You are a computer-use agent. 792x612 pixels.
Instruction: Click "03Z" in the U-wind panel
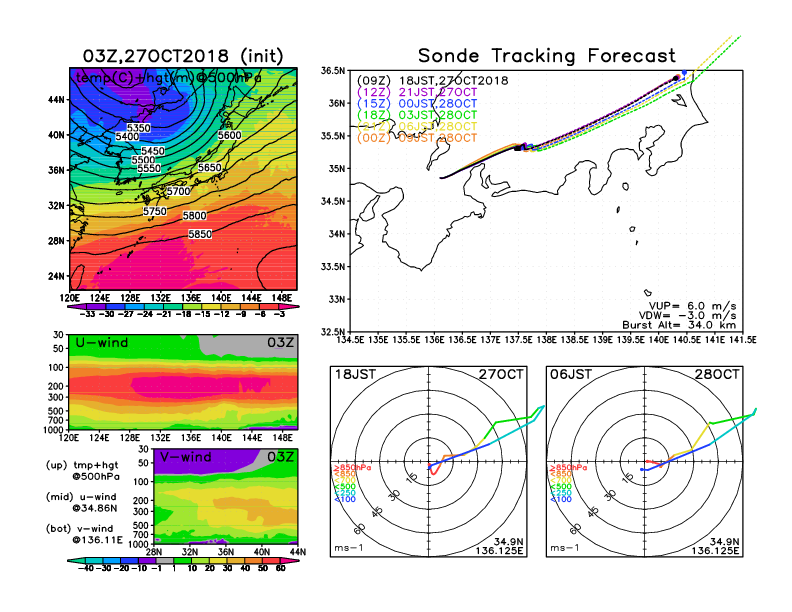coord(280,343)
